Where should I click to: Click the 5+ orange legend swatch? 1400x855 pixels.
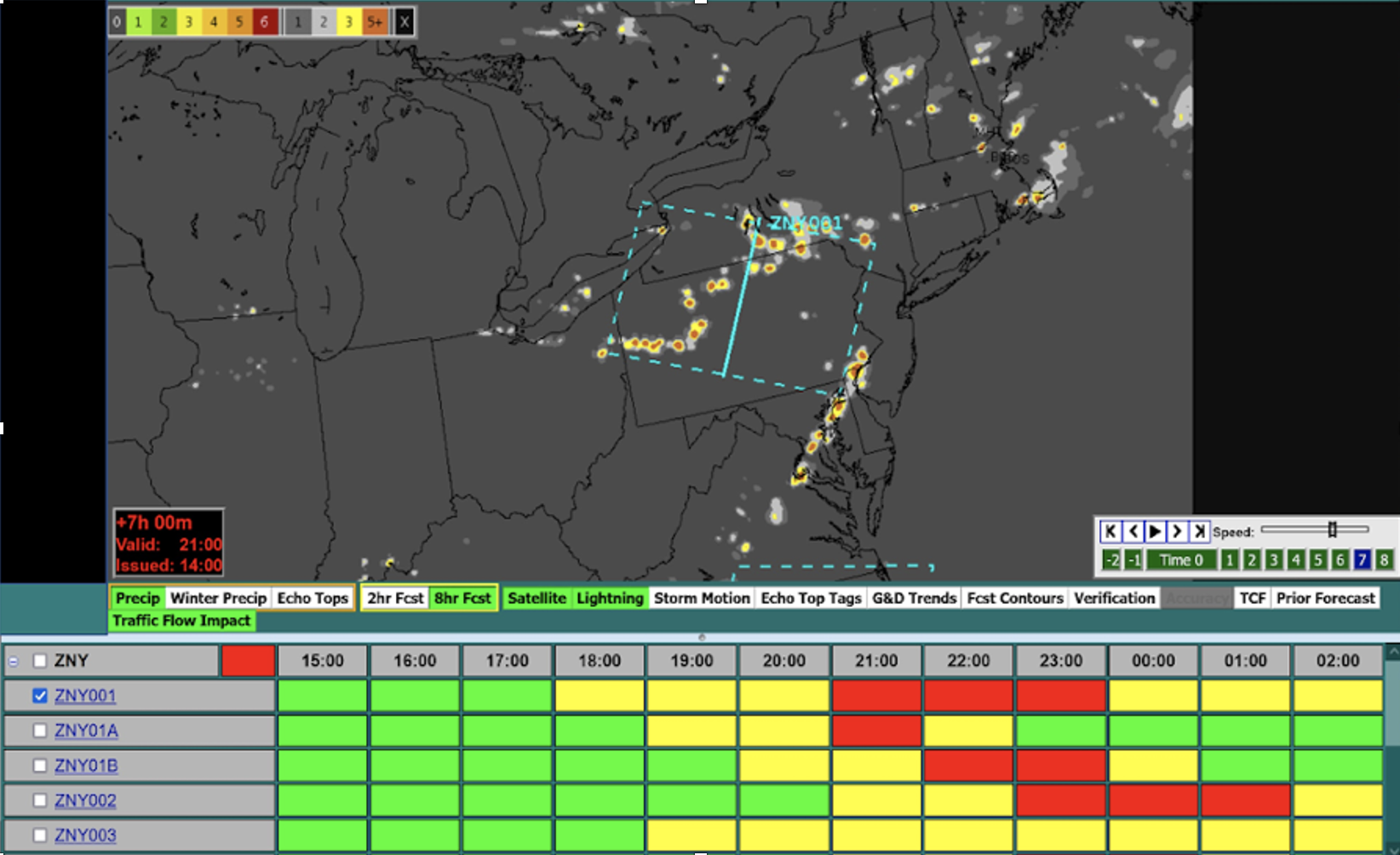tap(374, 22)
